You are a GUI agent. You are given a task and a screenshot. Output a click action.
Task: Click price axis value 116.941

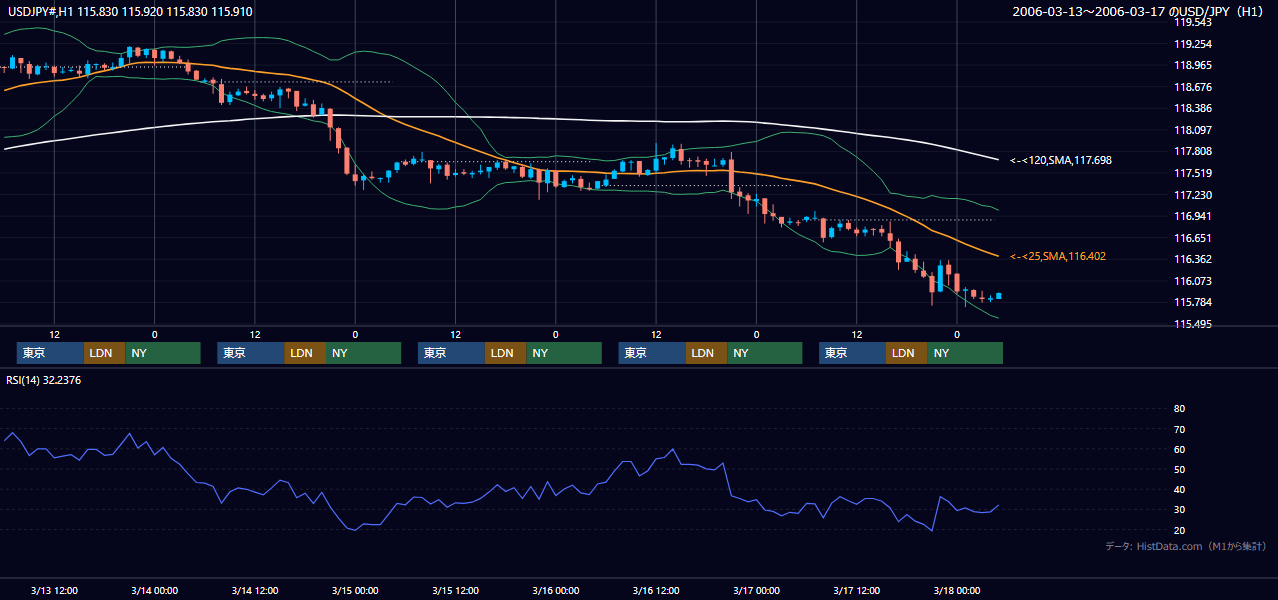pyautogui.click(x=1192, y=216)
